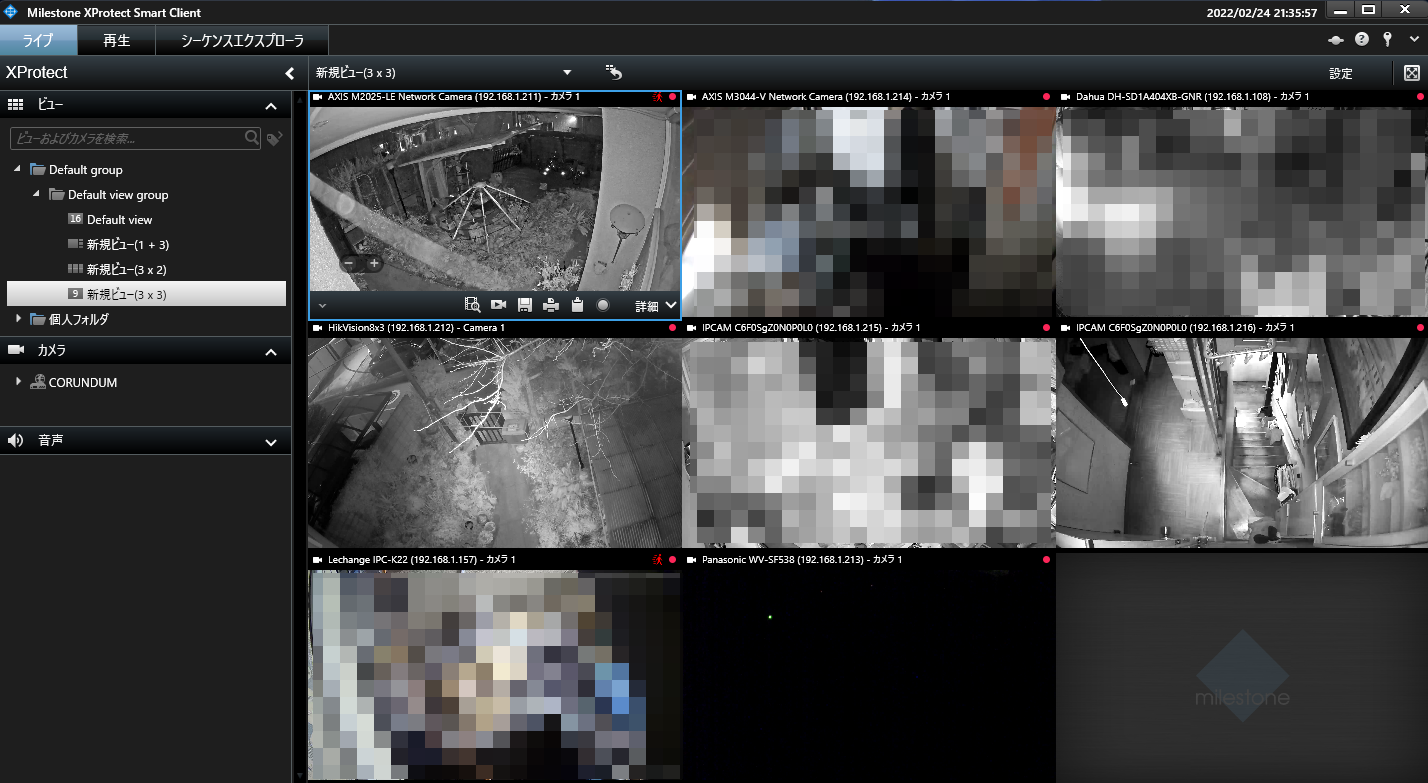
Task: Click the motion indicator on Lechange IPC-K22 title
Action: [657, 560]
